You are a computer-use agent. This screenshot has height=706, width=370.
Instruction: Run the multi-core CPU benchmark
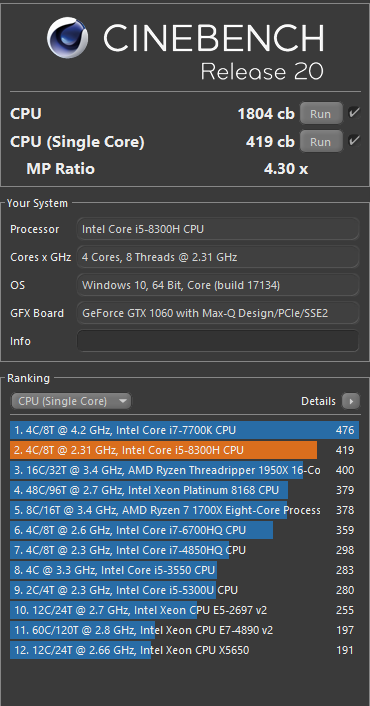[x=320, y=114]
